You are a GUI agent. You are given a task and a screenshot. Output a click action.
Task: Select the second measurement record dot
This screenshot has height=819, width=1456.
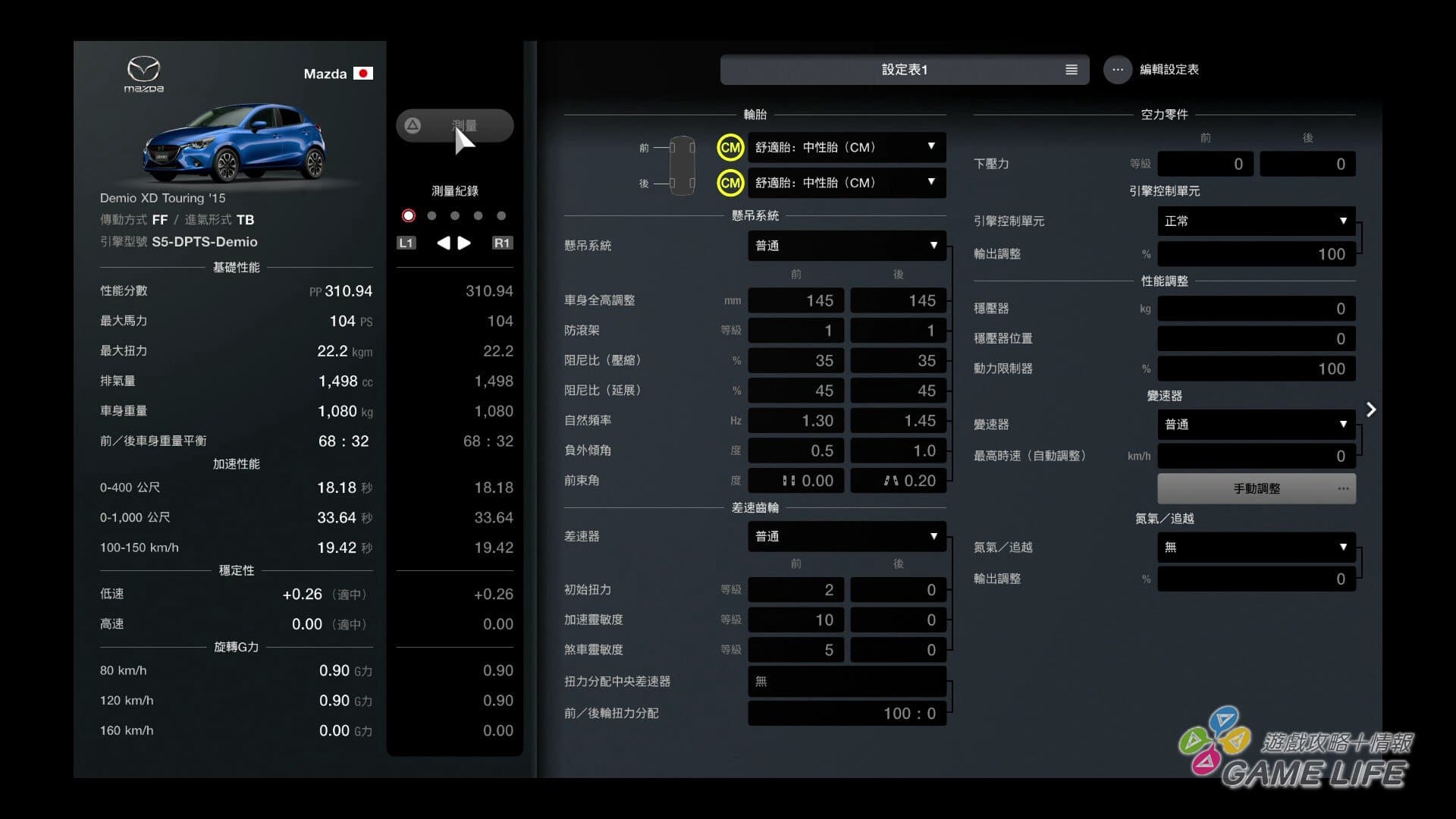(x=431, y=216)
